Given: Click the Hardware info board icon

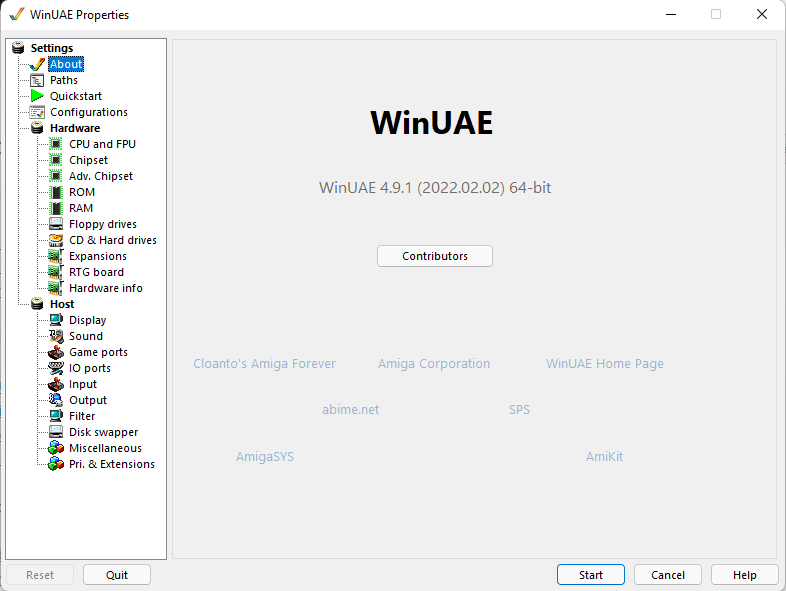Looking at the screenshot, I should (x=56, y=288).
